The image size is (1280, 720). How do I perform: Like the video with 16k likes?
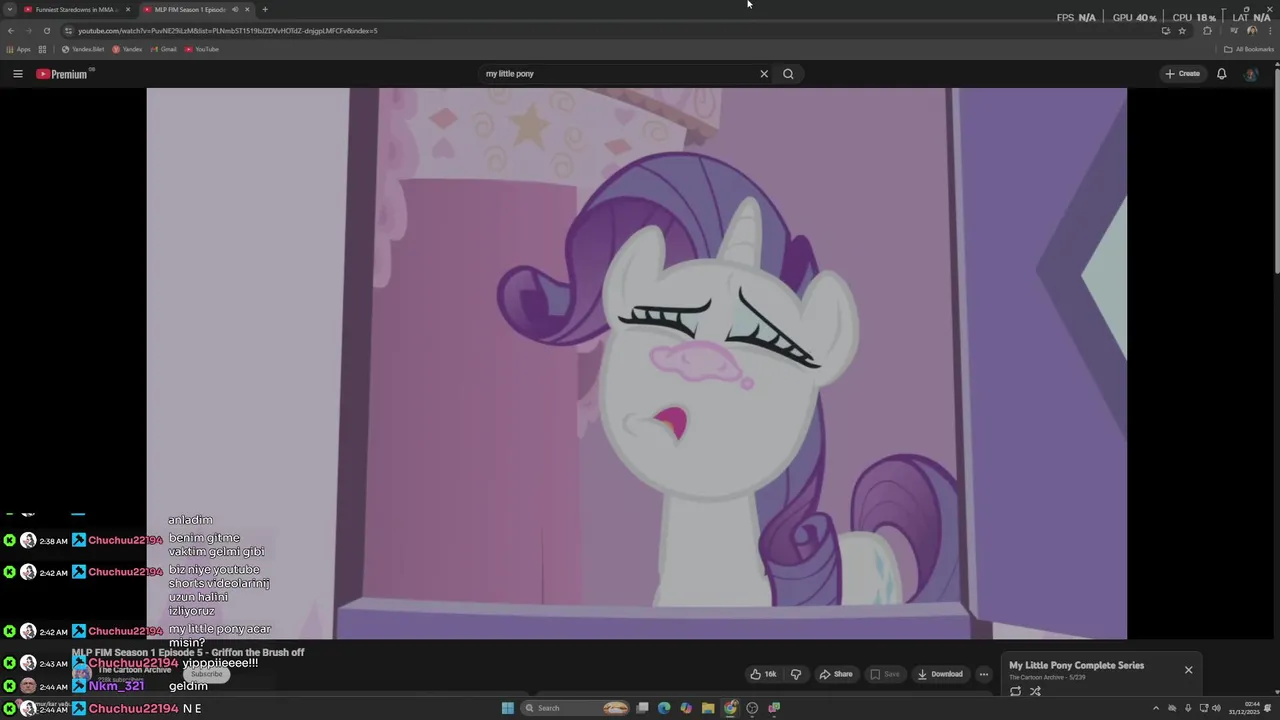(x=764, y=674)
